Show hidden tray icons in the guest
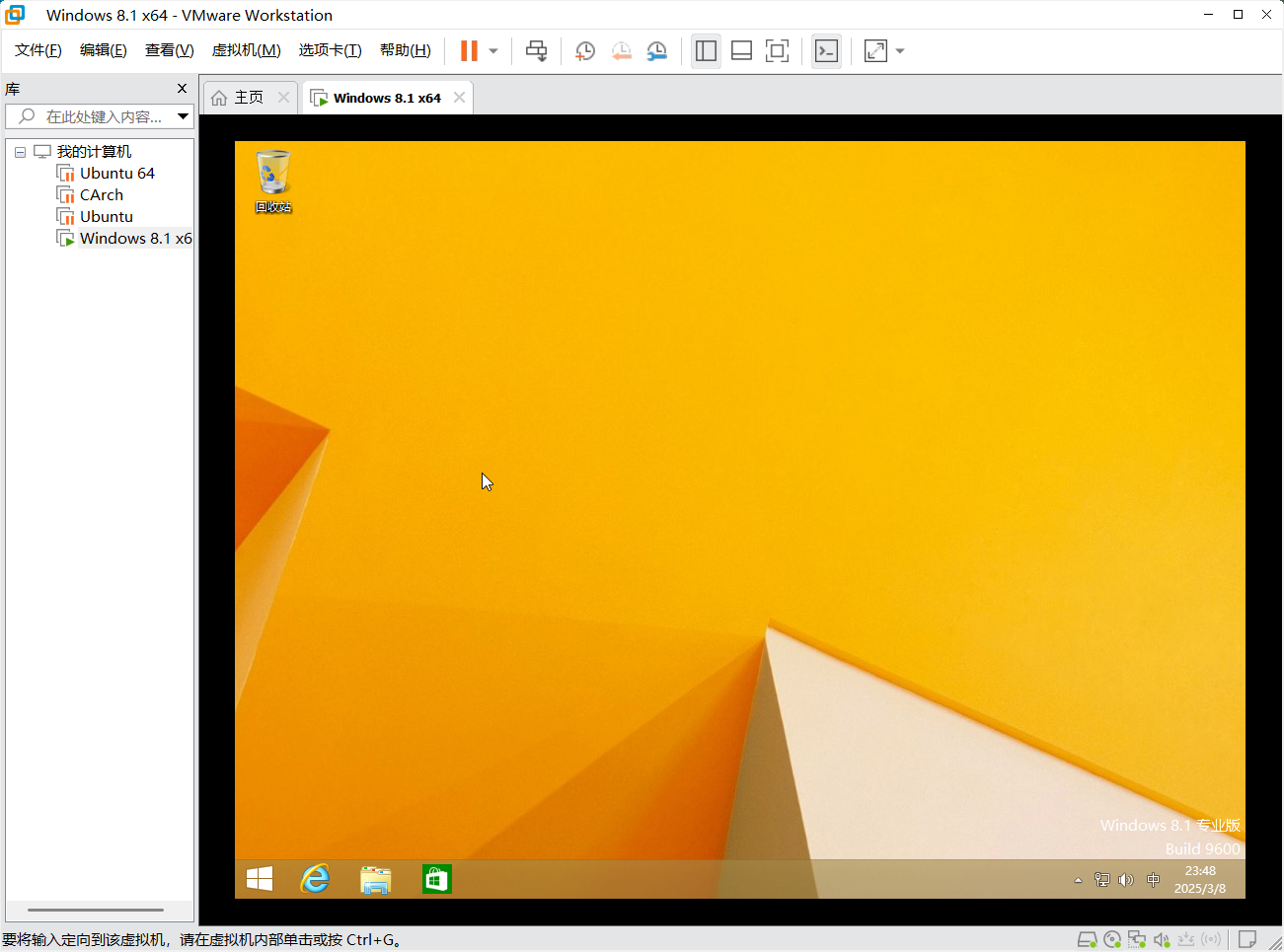This screenshot has height=952, width=1284. (1078, 880)
